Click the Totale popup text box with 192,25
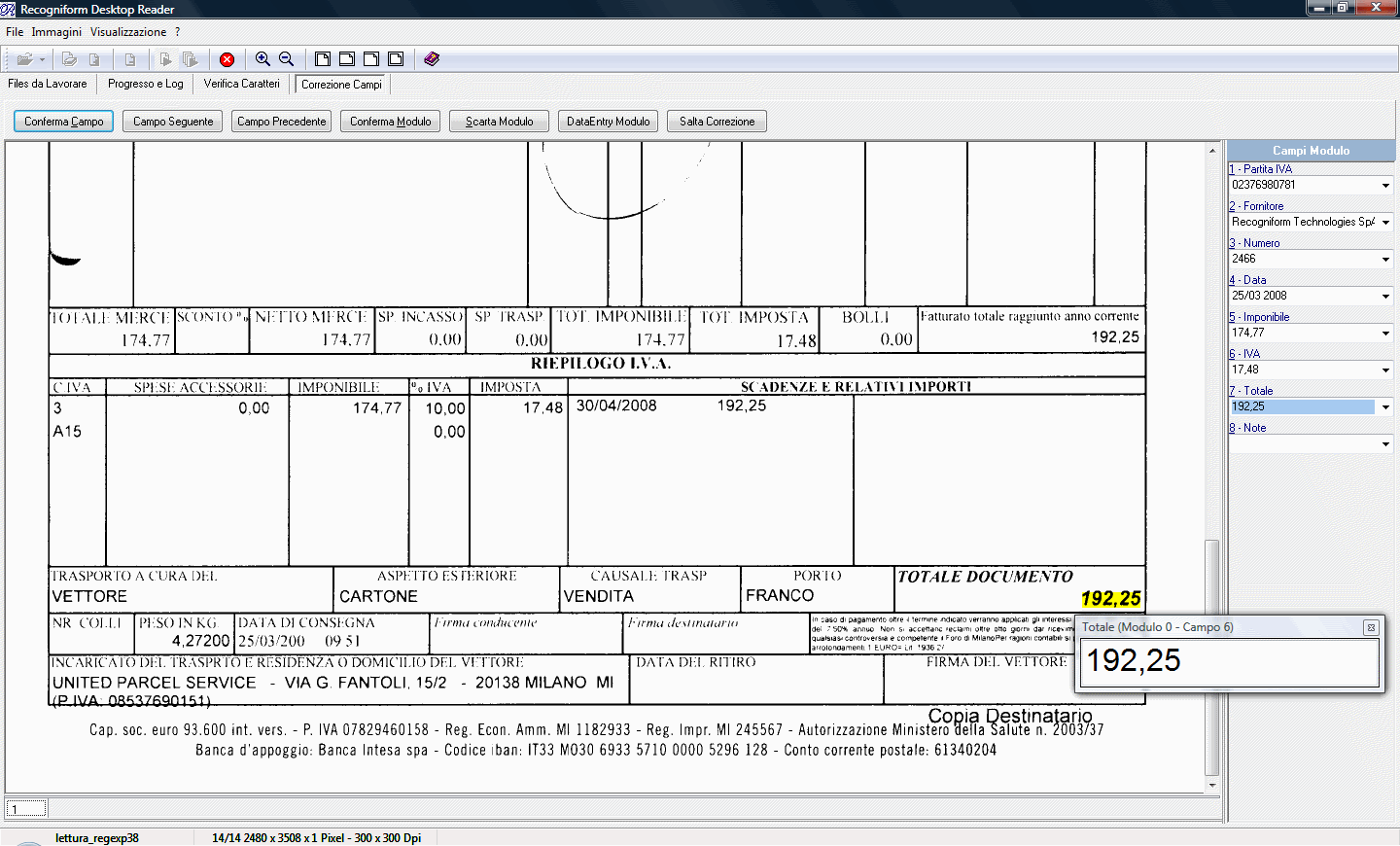 click(1229, 662)
